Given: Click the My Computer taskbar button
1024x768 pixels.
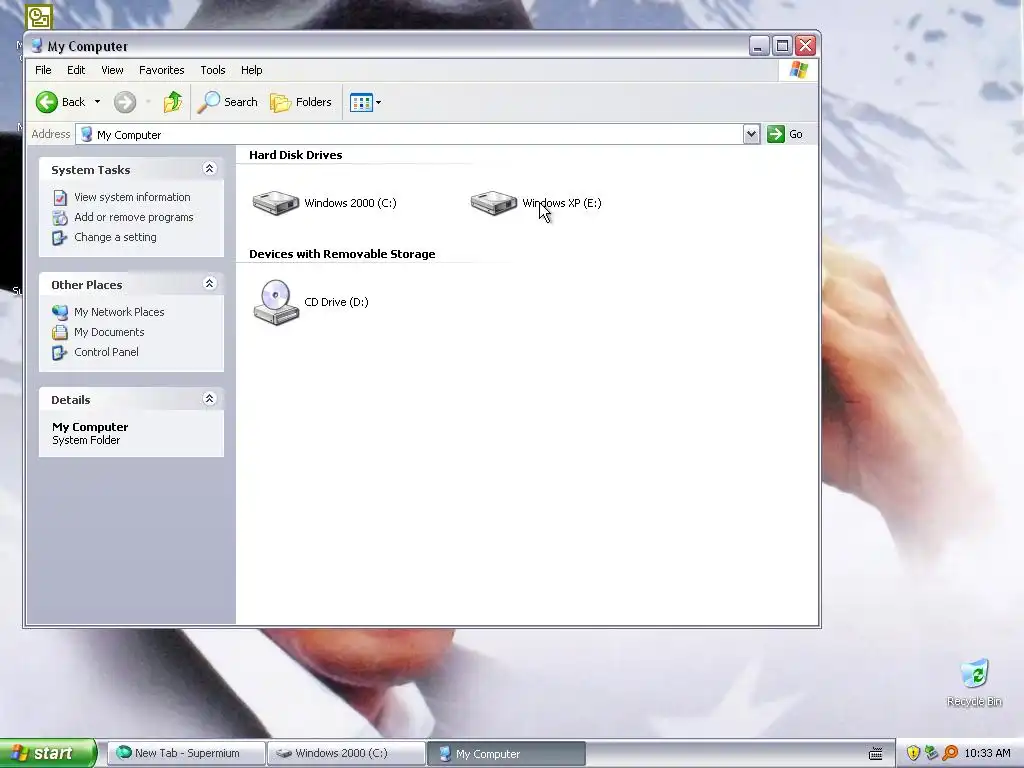Looking at the screenshot, I should pos(507,754).
